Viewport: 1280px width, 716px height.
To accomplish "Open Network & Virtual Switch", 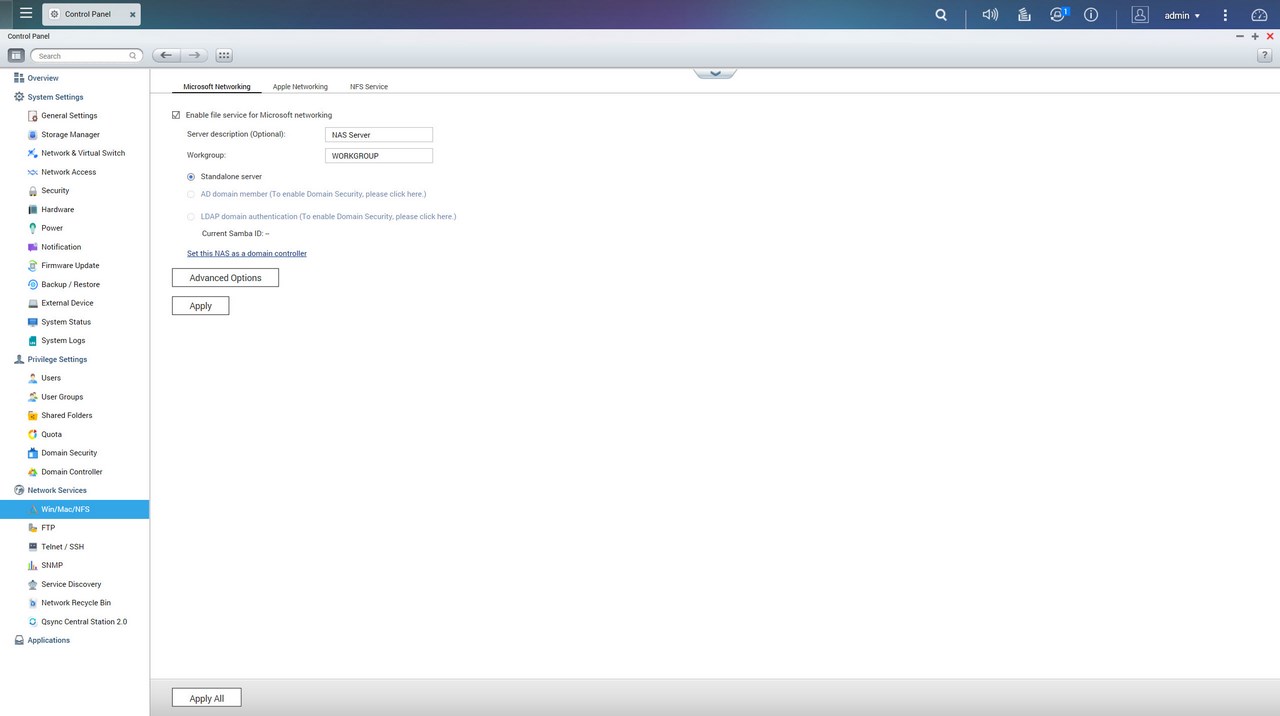I will (x=83, y=153).
